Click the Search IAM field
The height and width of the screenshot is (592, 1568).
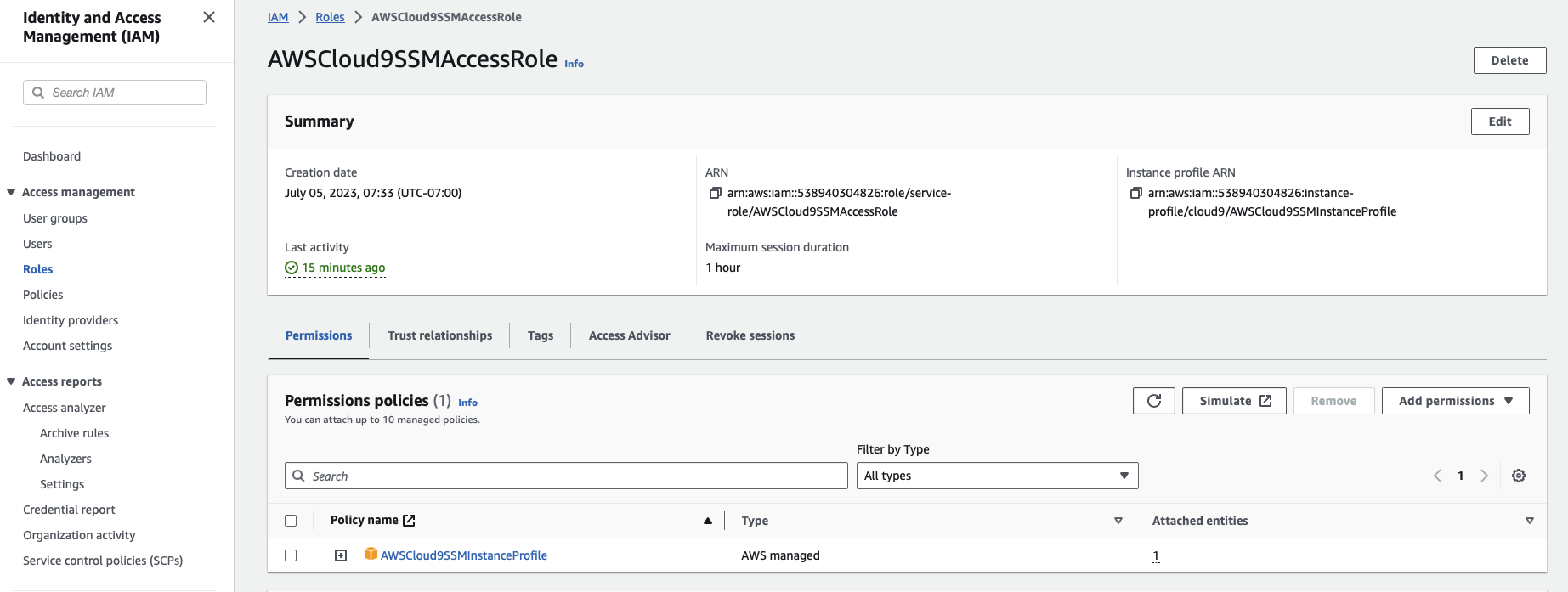coord(115,93)
